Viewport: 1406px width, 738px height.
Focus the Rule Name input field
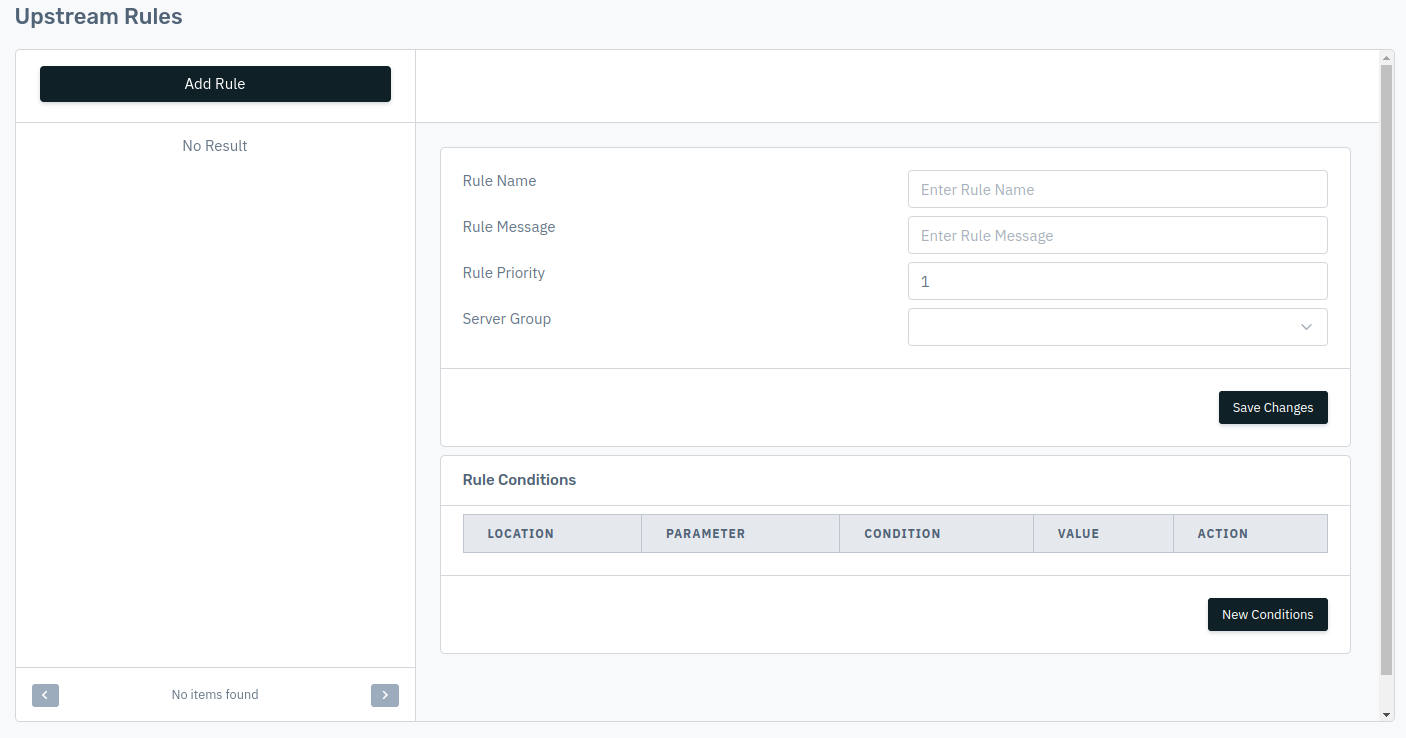pyautogui.click(x=1117, y=189)
